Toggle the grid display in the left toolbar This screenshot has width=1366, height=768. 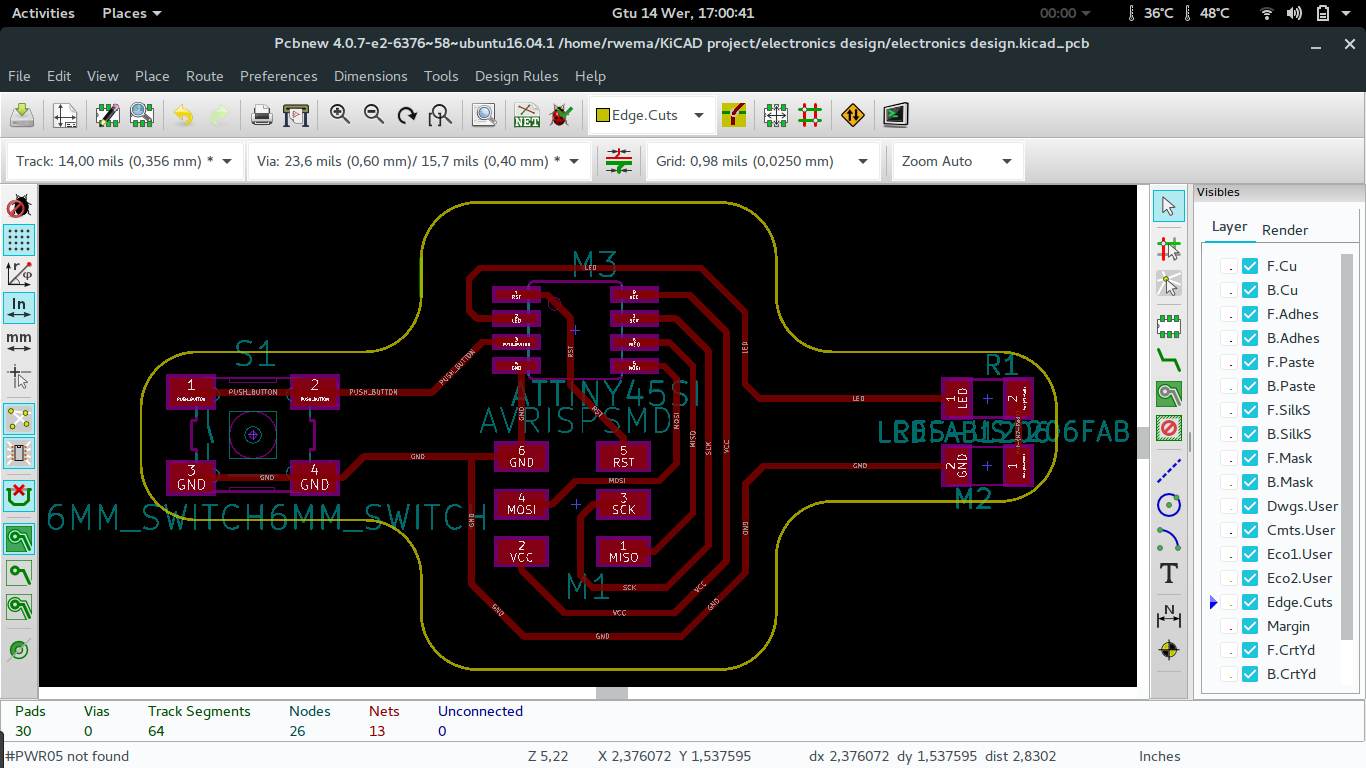(x=19, y=240)
